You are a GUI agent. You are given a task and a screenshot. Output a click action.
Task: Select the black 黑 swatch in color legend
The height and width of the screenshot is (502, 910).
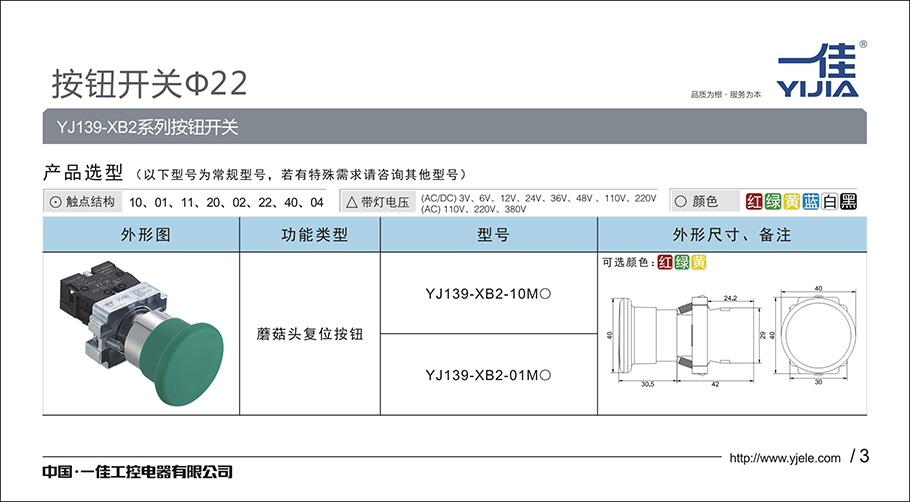tap(848, 201)
